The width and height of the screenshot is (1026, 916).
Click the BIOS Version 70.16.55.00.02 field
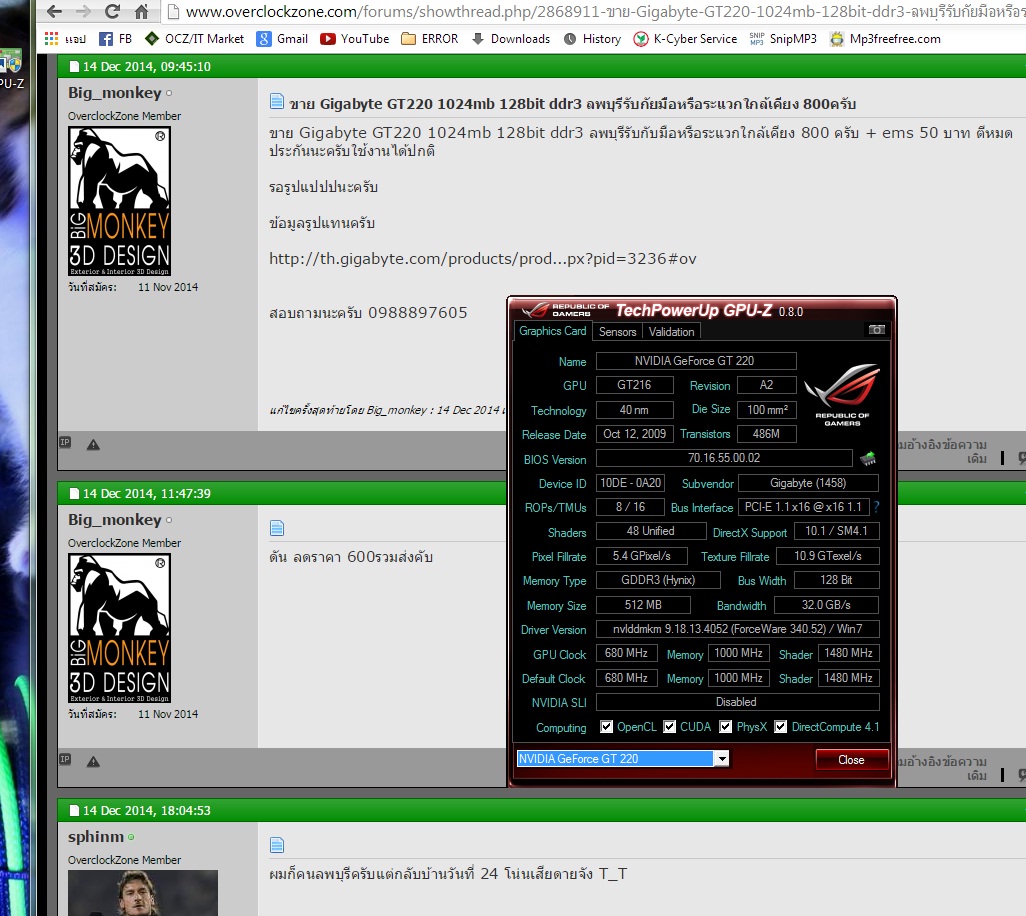coord(724,458)
